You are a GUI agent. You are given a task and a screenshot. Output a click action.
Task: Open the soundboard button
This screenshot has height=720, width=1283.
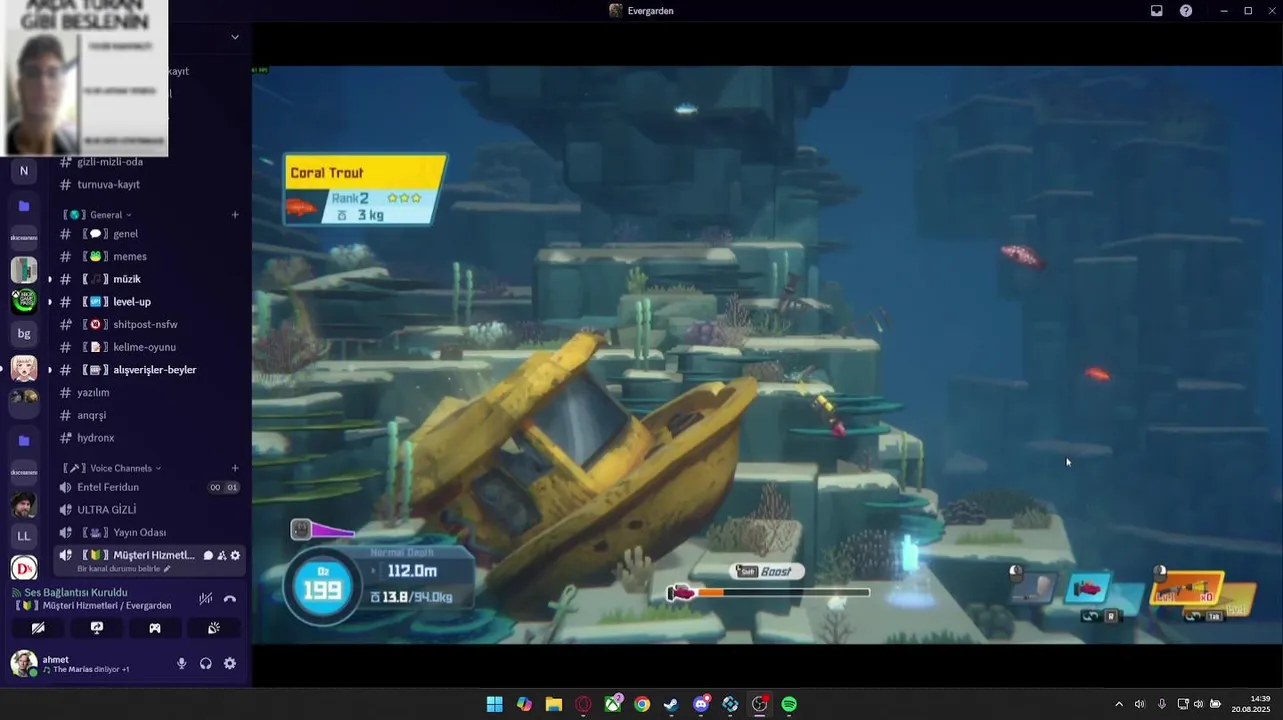point(213,628)
